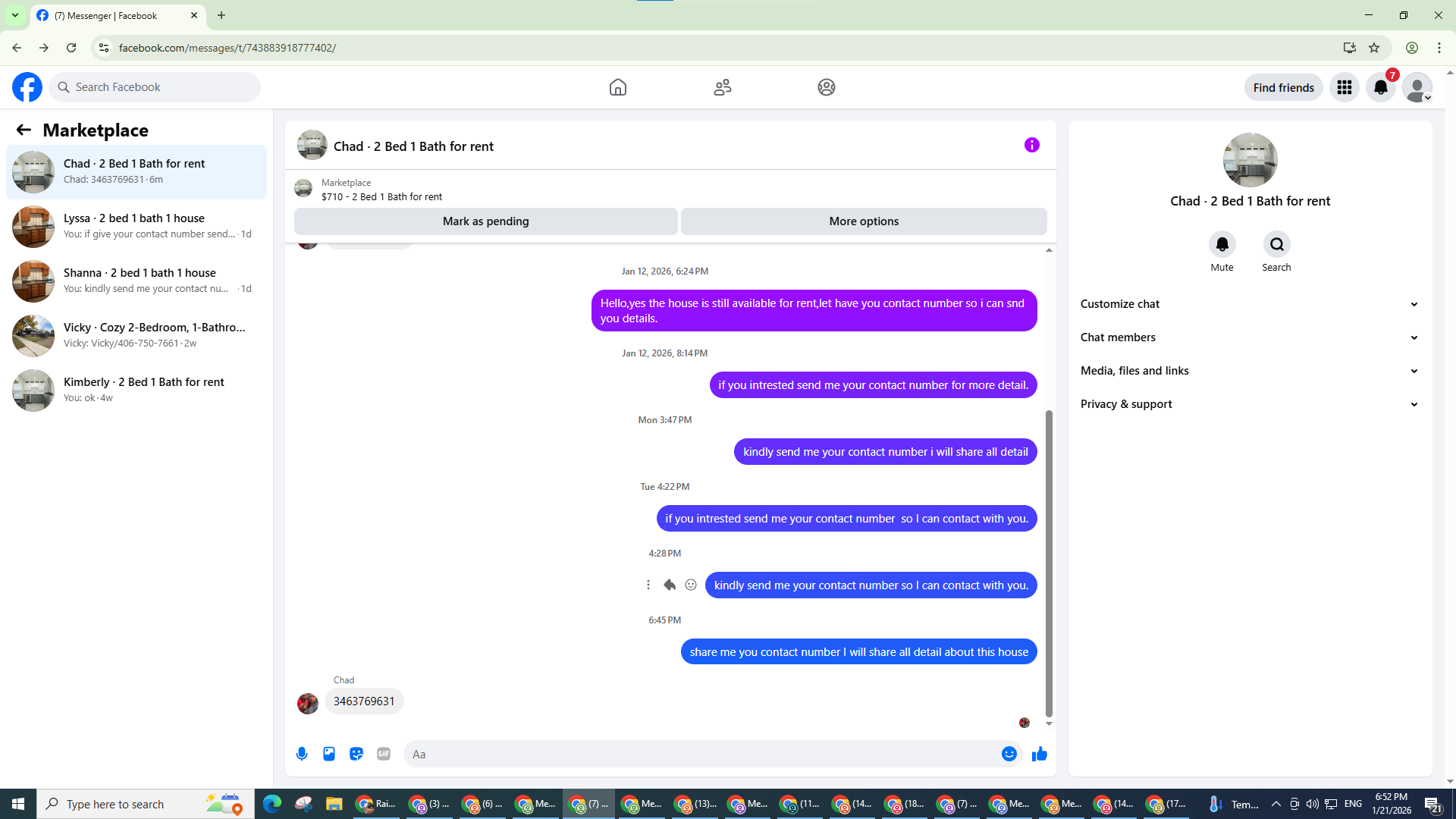Choose a sticker icon
Screen dimensions: 1456x819
[x=356, y=754]
